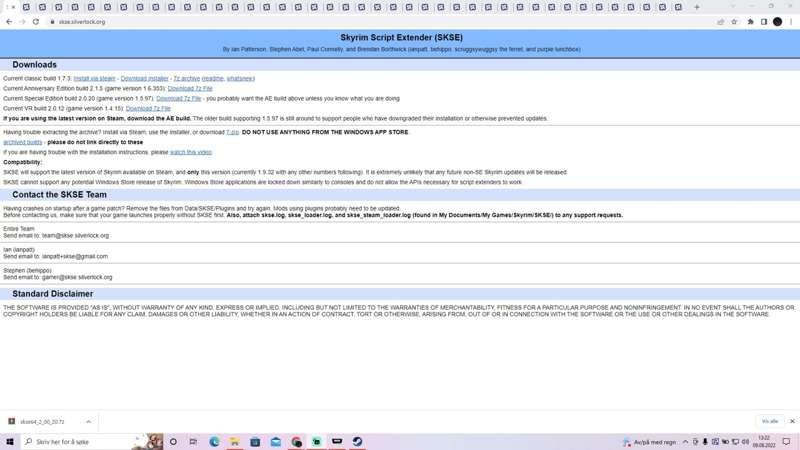The width and height of the screenshot is (800, 450).
Task: Open the 'watch this video' link
Action: coord(190,152)
